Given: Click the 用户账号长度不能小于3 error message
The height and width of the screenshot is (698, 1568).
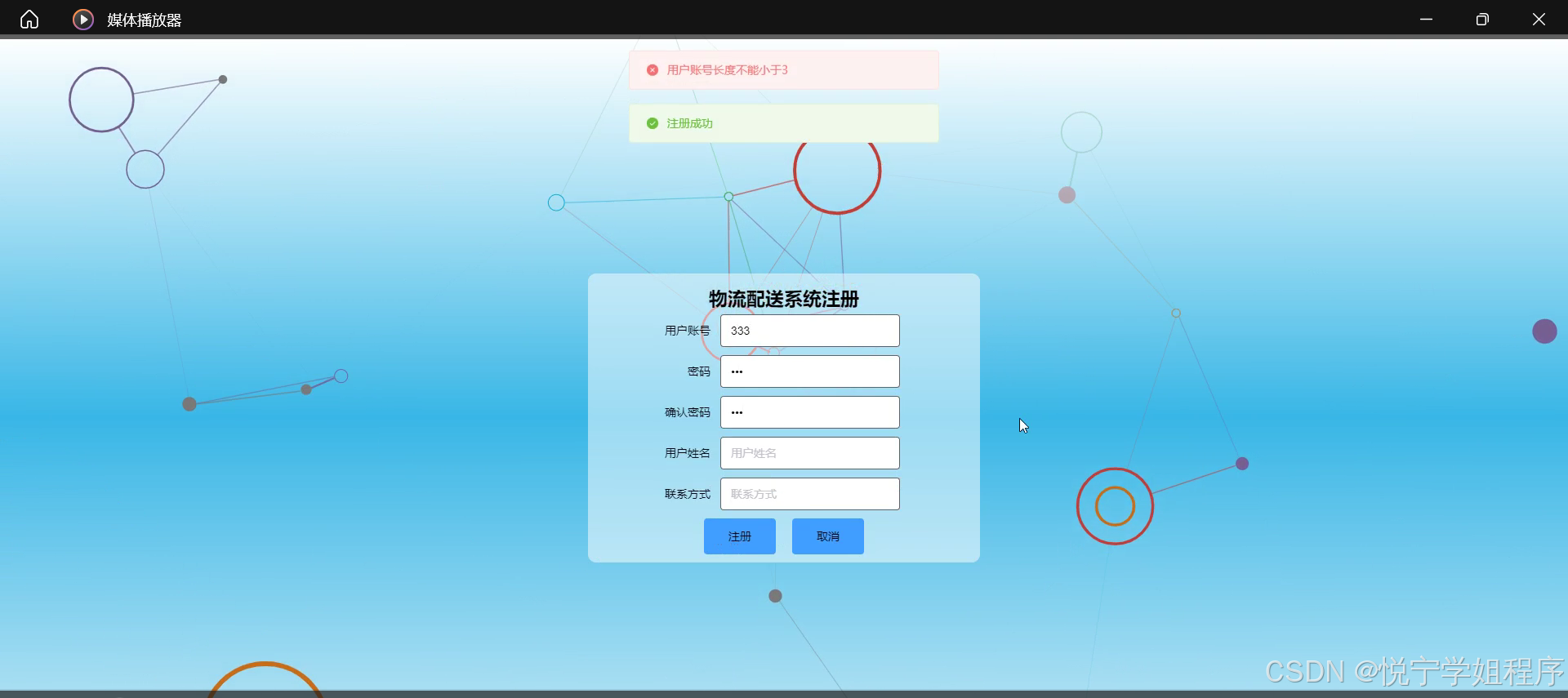Looking at the screenshot, I should [x=727, y=70].
